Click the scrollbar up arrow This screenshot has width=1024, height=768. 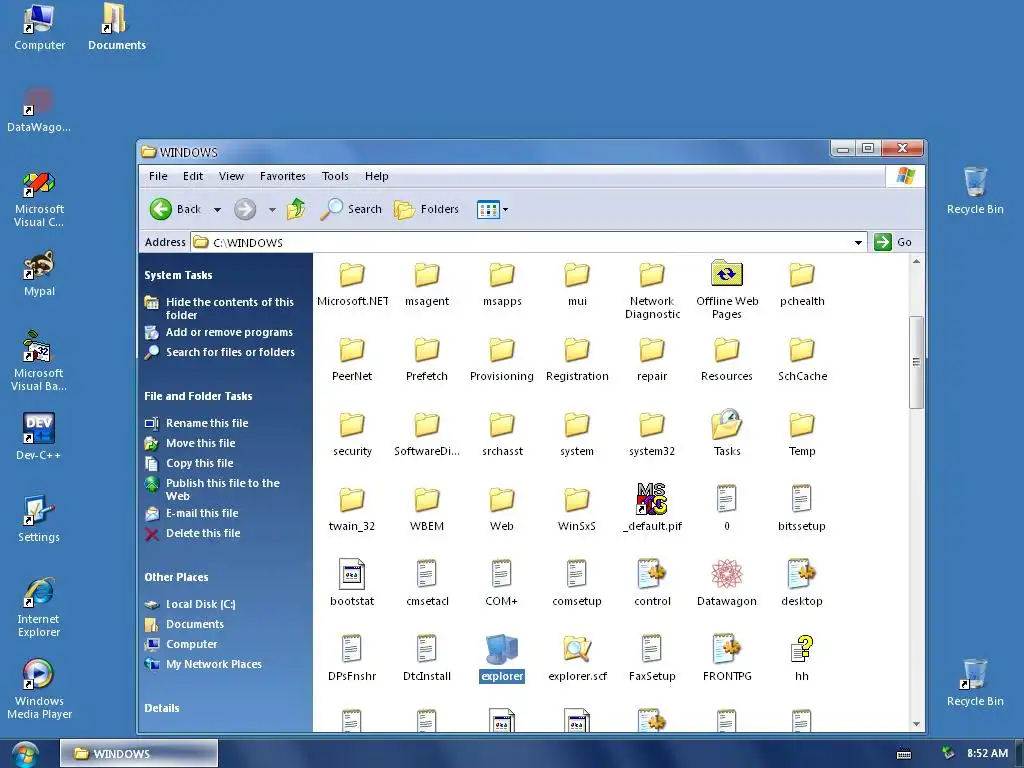point(916,261)
